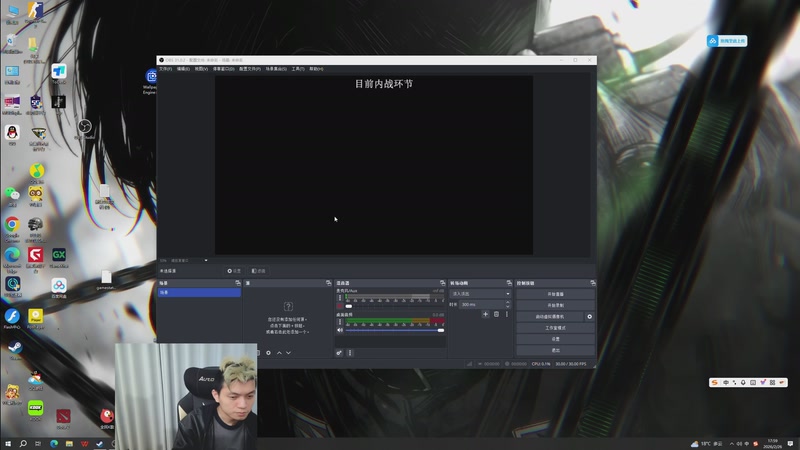Add a new configurable transition with the plus icon
The width and height of the screenshot is (800, 450).
(x=485, y=314)
